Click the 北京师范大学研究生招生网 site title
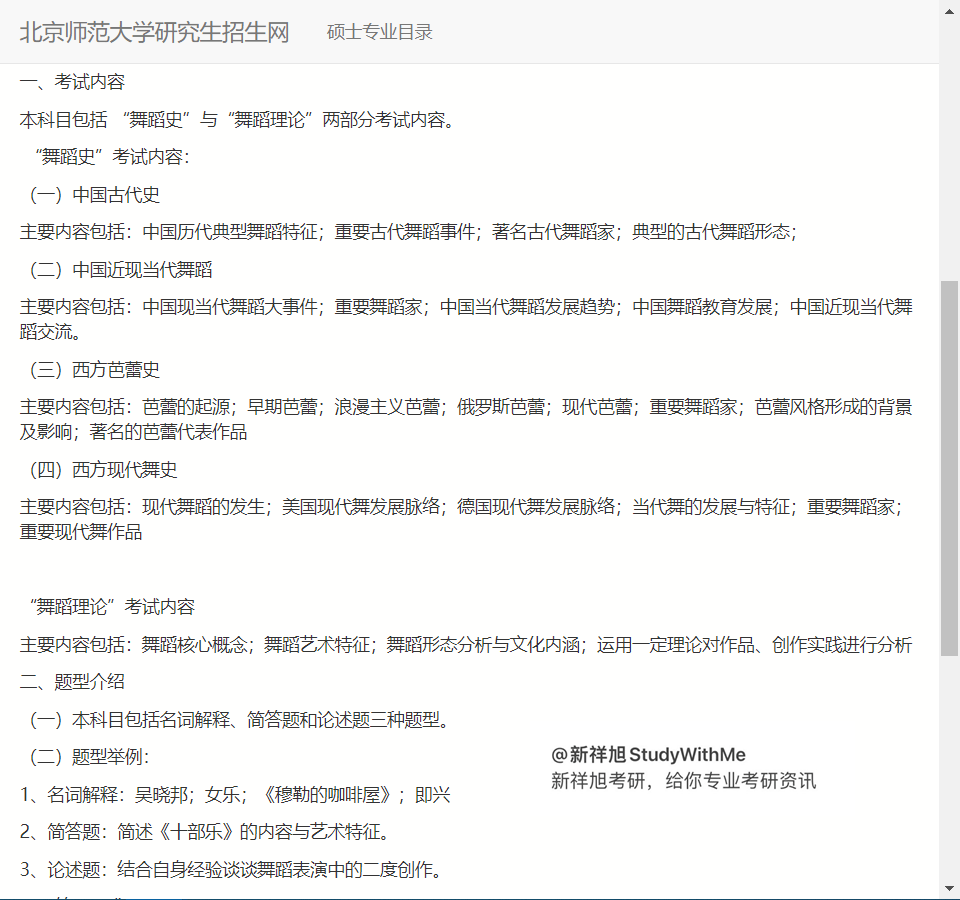Screen dimensions: 960x900 coord(154,32)
